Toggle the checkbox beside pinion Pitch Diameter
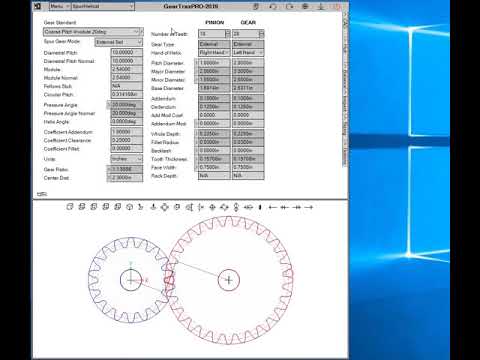 pos(196,63)
